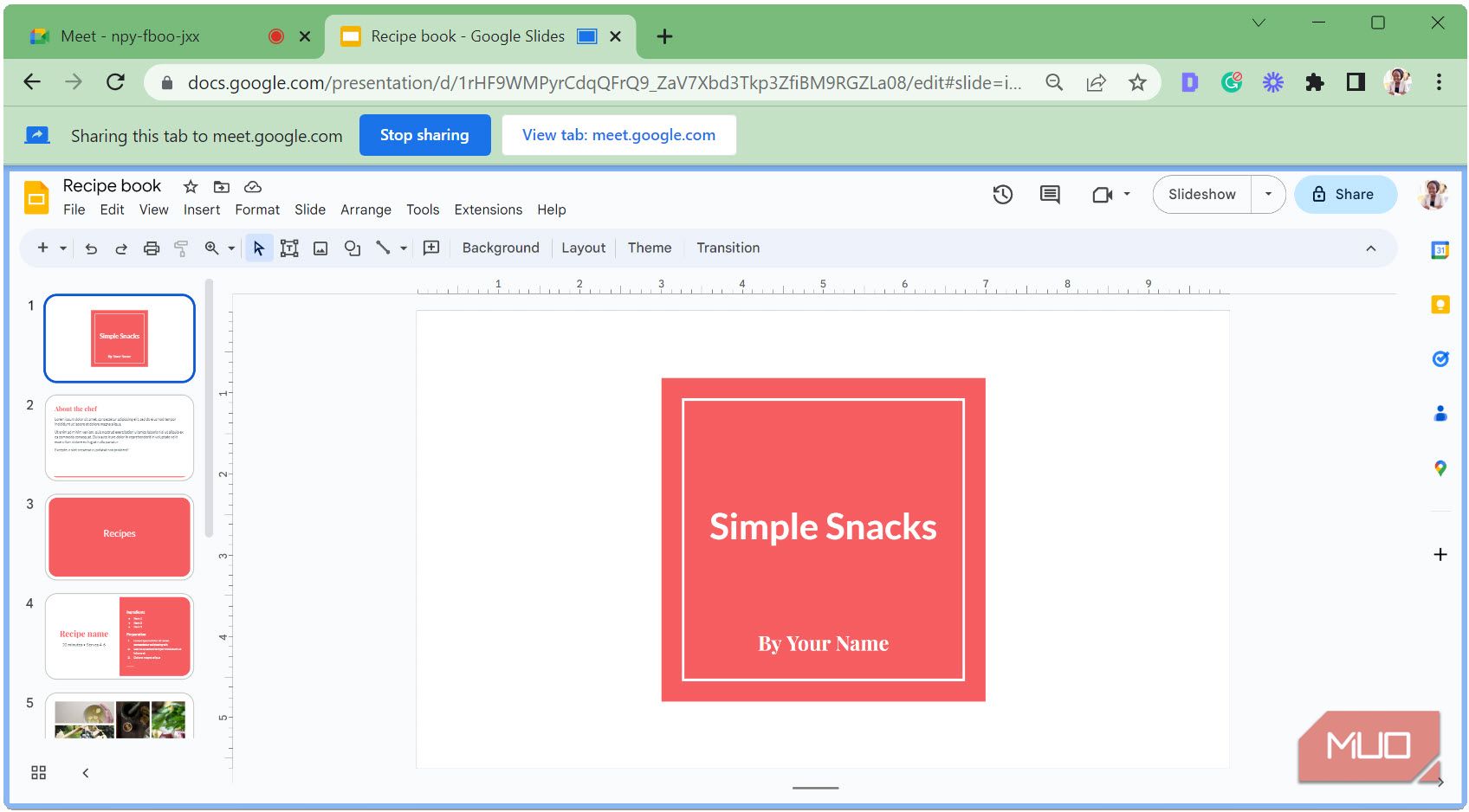The height and width of the screenshot is (812, 1469).
Task: Stop sharing the tab
Action: 424,134
